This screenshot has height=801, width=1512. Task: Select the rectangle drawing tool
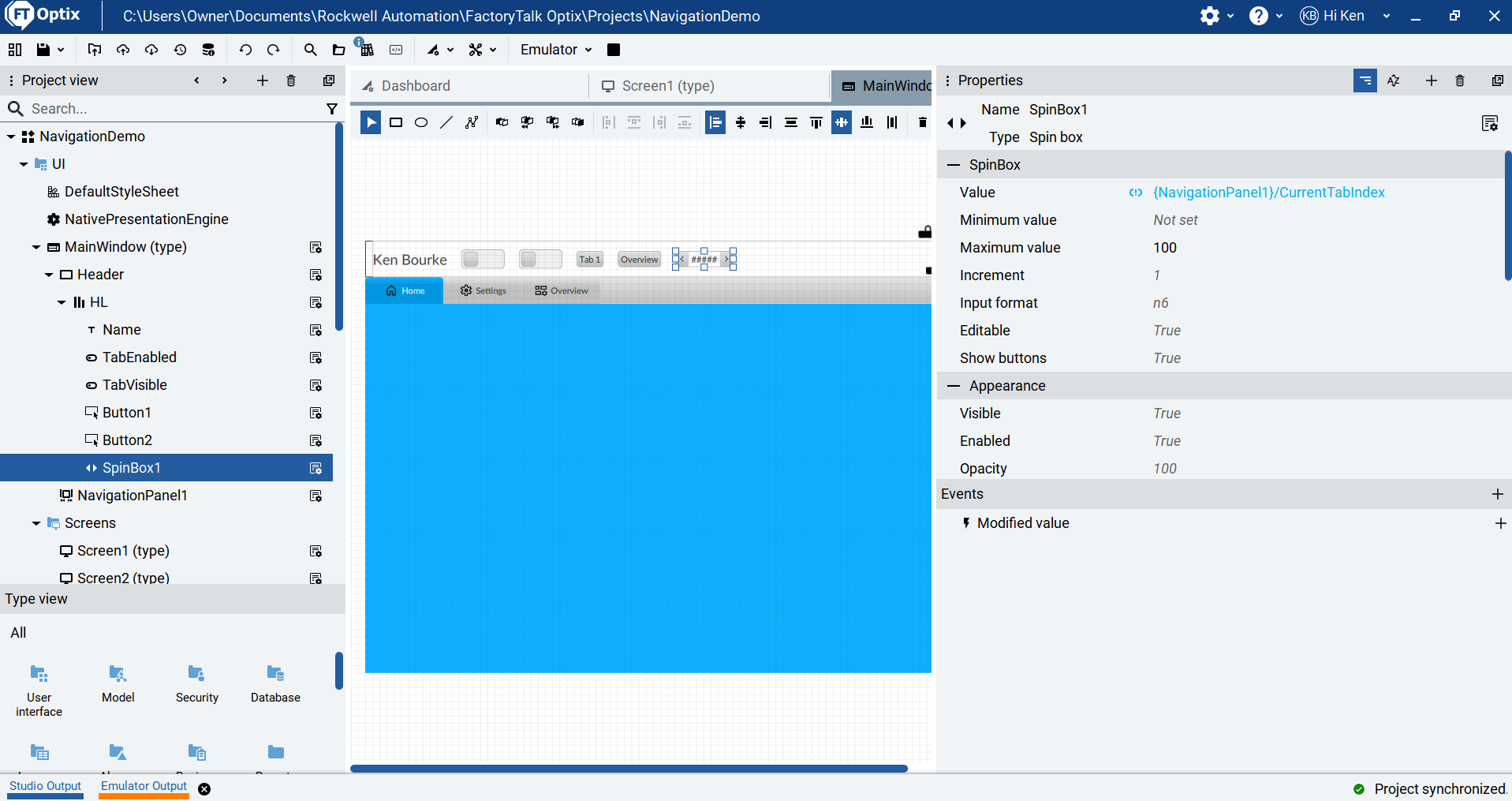tap(396, 122)
